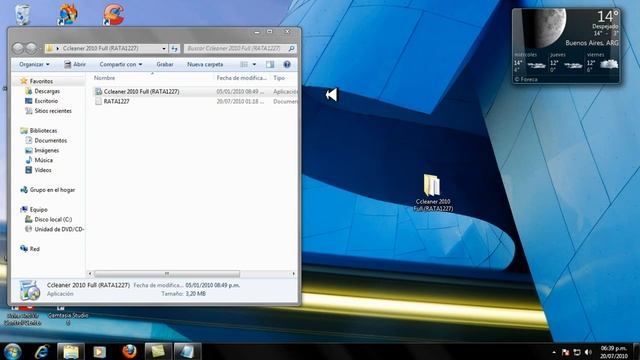Viewport: 640px width, 360px height.
Task: Switch to Windows Explorer taskbar button
Action: click(x=71, y=351)
